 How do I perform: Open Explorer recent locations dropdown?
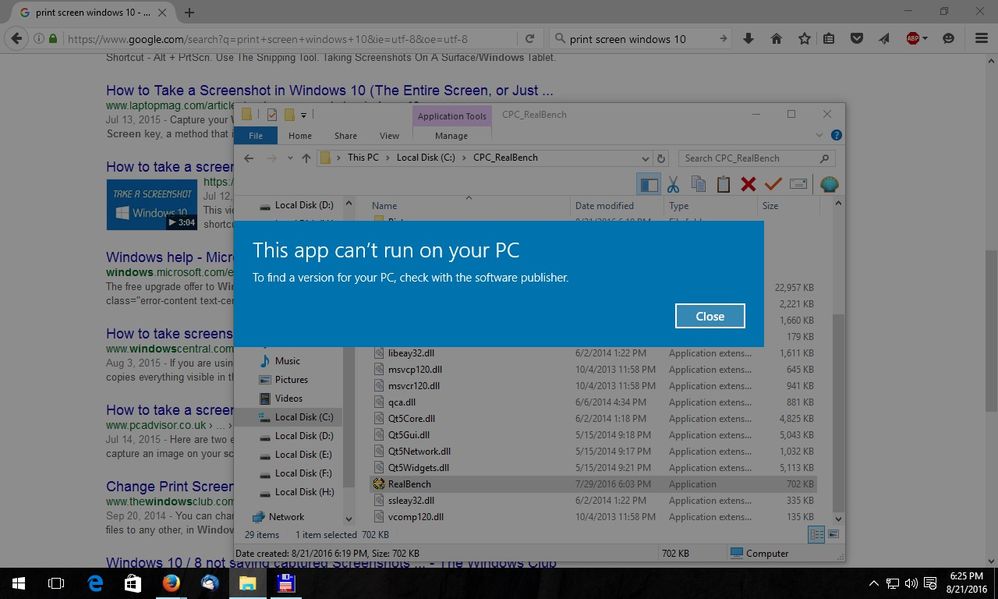point(290,159)
